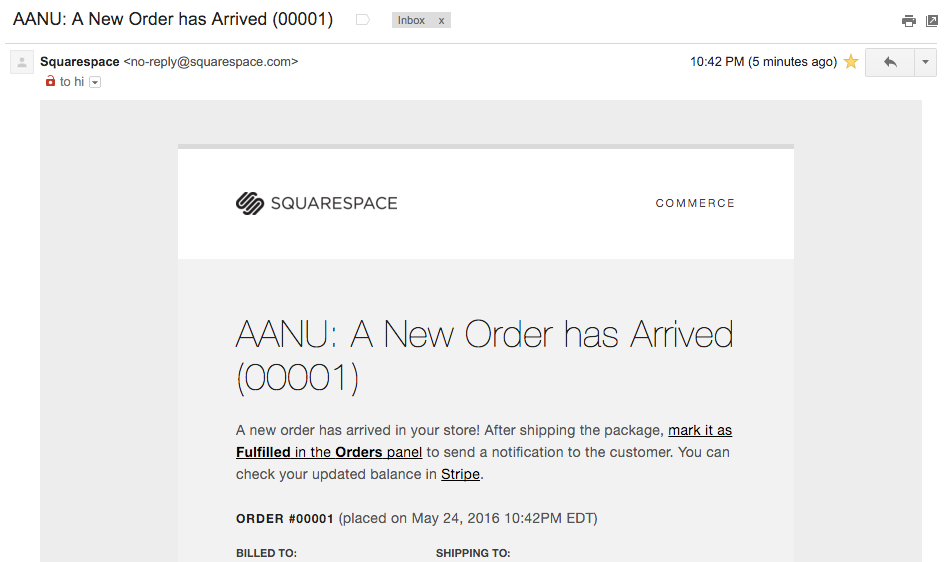Click the large 'A New Order has Arrived' heading
Viewport: 948px width, 562px height.
pos(484,357)
